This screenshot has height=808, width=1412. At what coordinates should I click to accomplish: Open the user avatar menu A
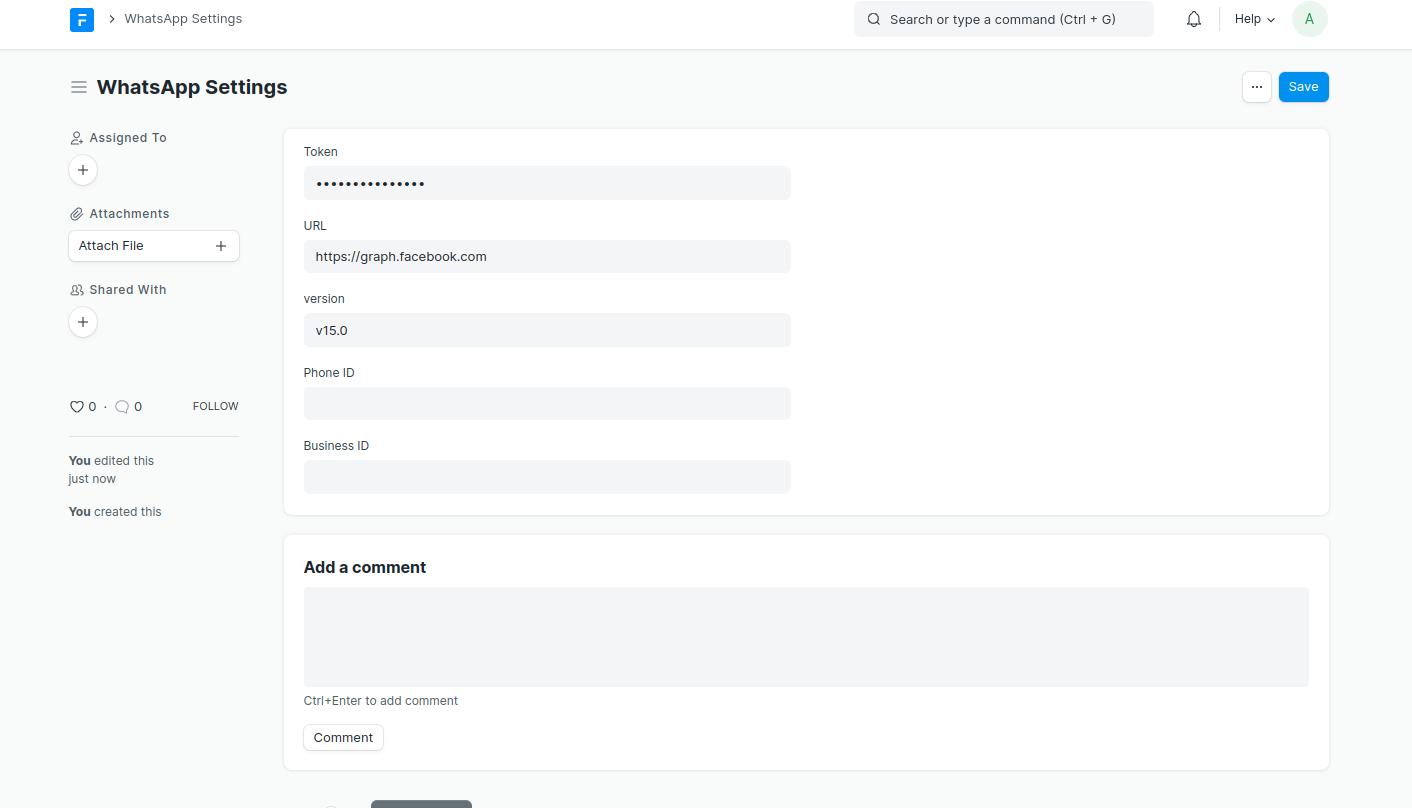tap(1310, 19)
